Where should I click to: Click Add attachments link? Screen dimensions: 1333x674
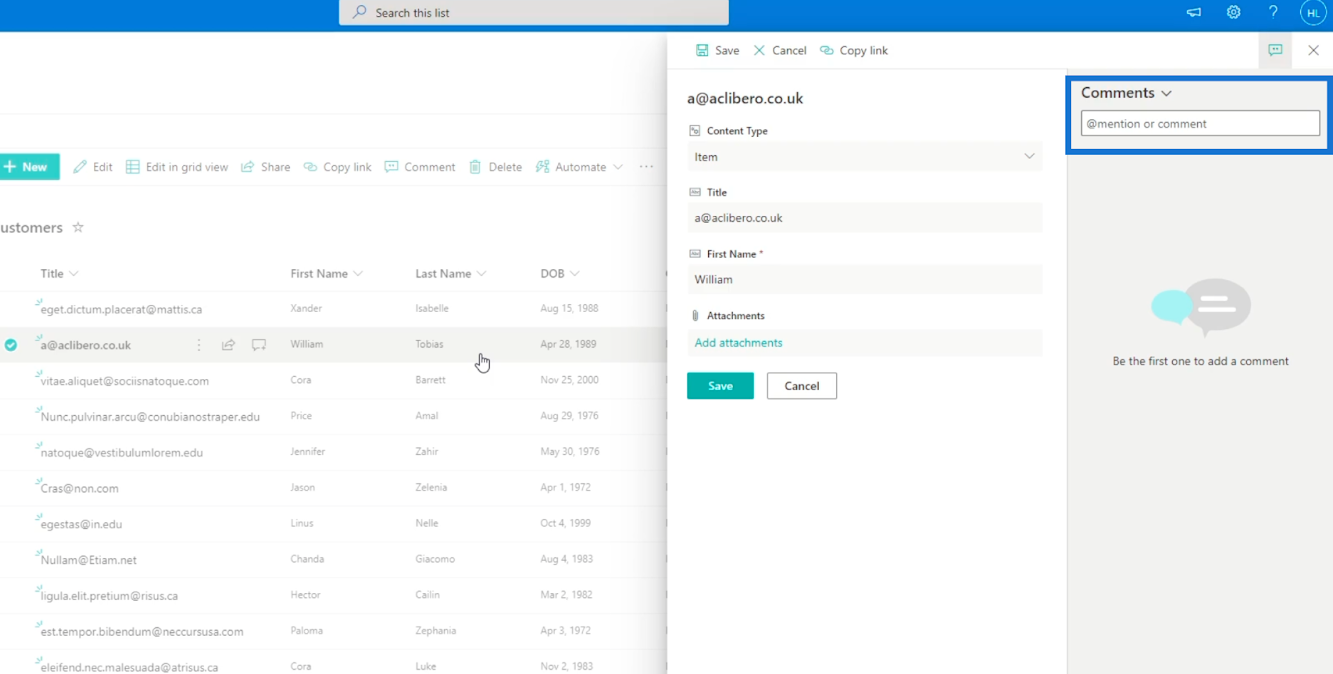738,343
